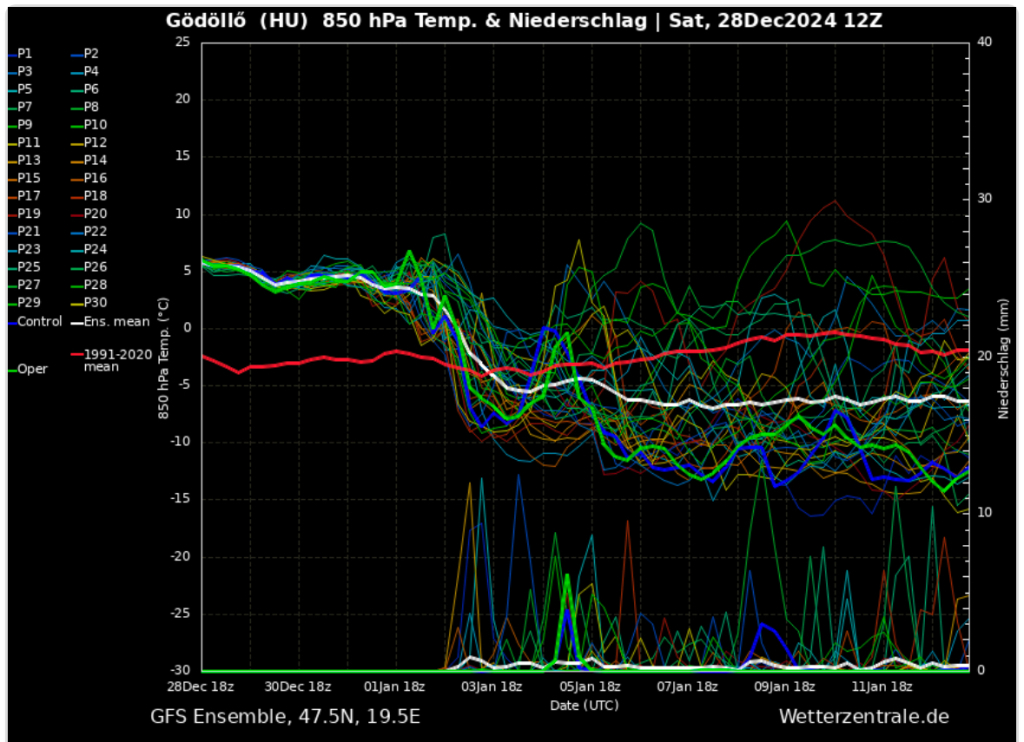Select the 03Jan 18z date tick
Screen dimensions: 1024x742
pyautogui.click(x=492, y=687)
